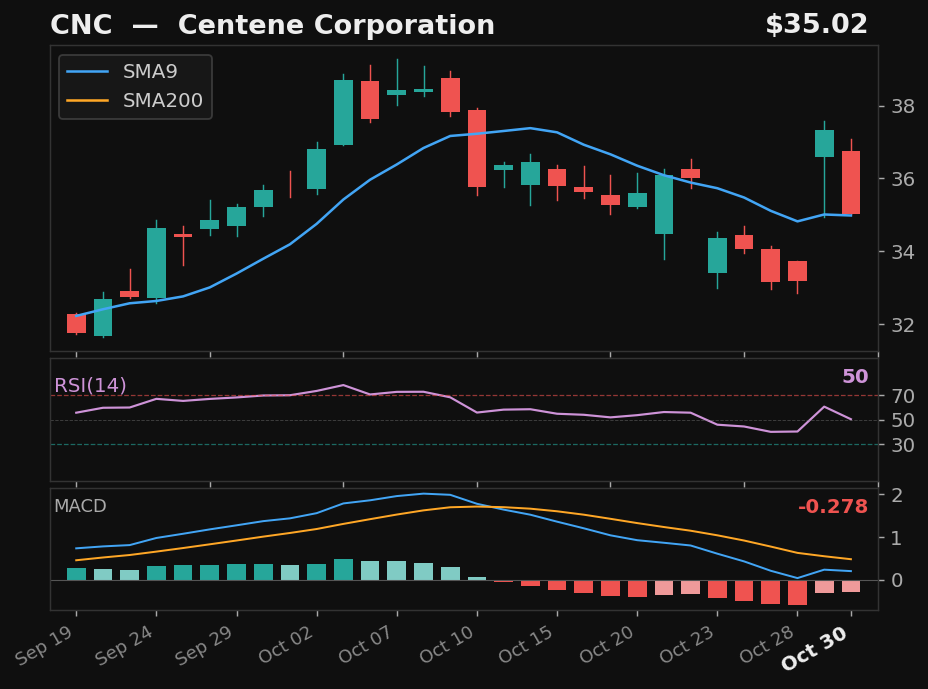Image resolution: width=928 pixels, height=689 pixels.
Task: Click the 32 price axis label
Action: click(x=903, y=325)
